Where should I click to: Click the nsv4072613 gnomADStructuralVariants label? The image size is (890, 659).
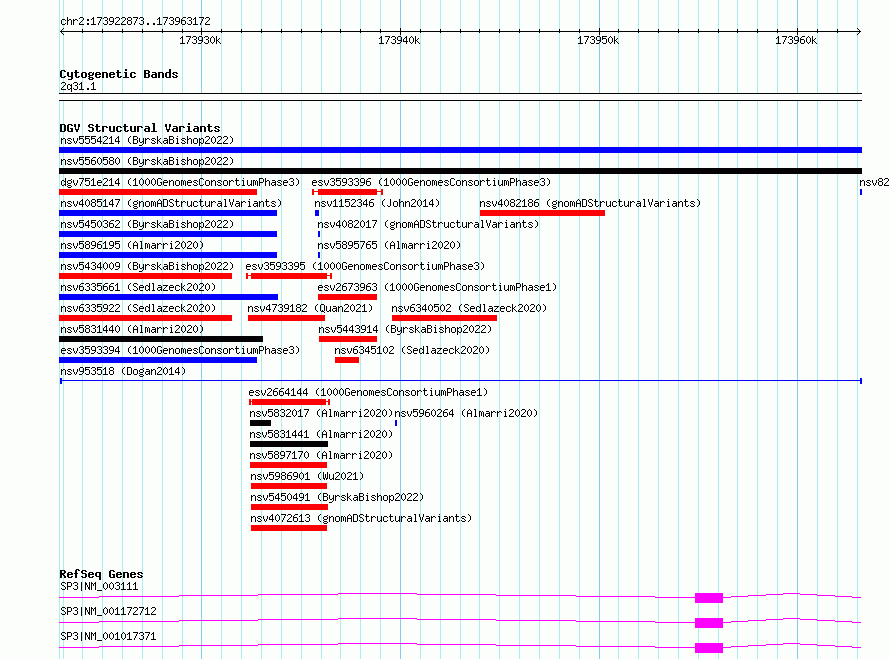tap(361, 518)
